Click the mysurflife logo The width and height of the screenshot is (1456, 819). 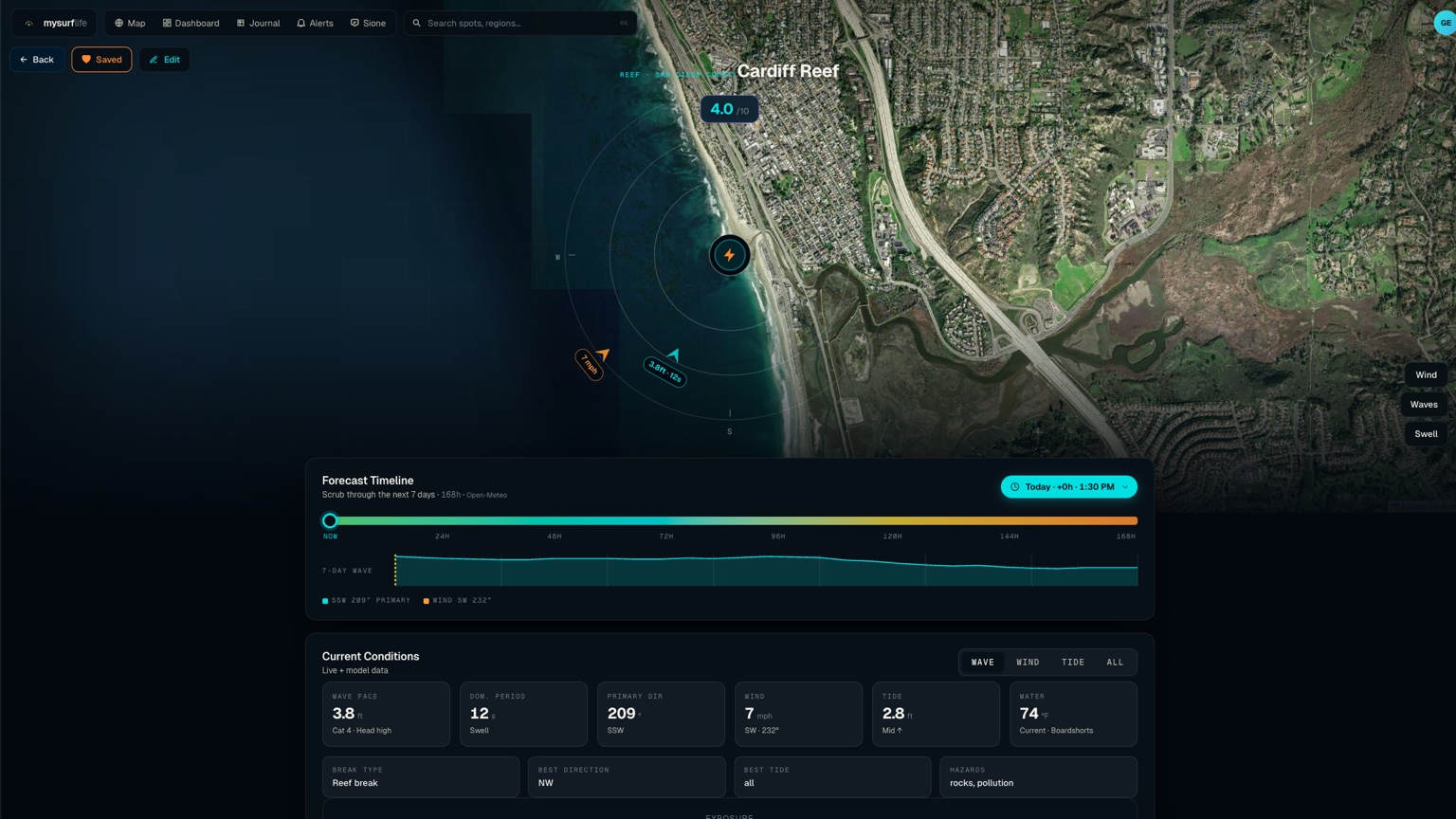[55, 23]
